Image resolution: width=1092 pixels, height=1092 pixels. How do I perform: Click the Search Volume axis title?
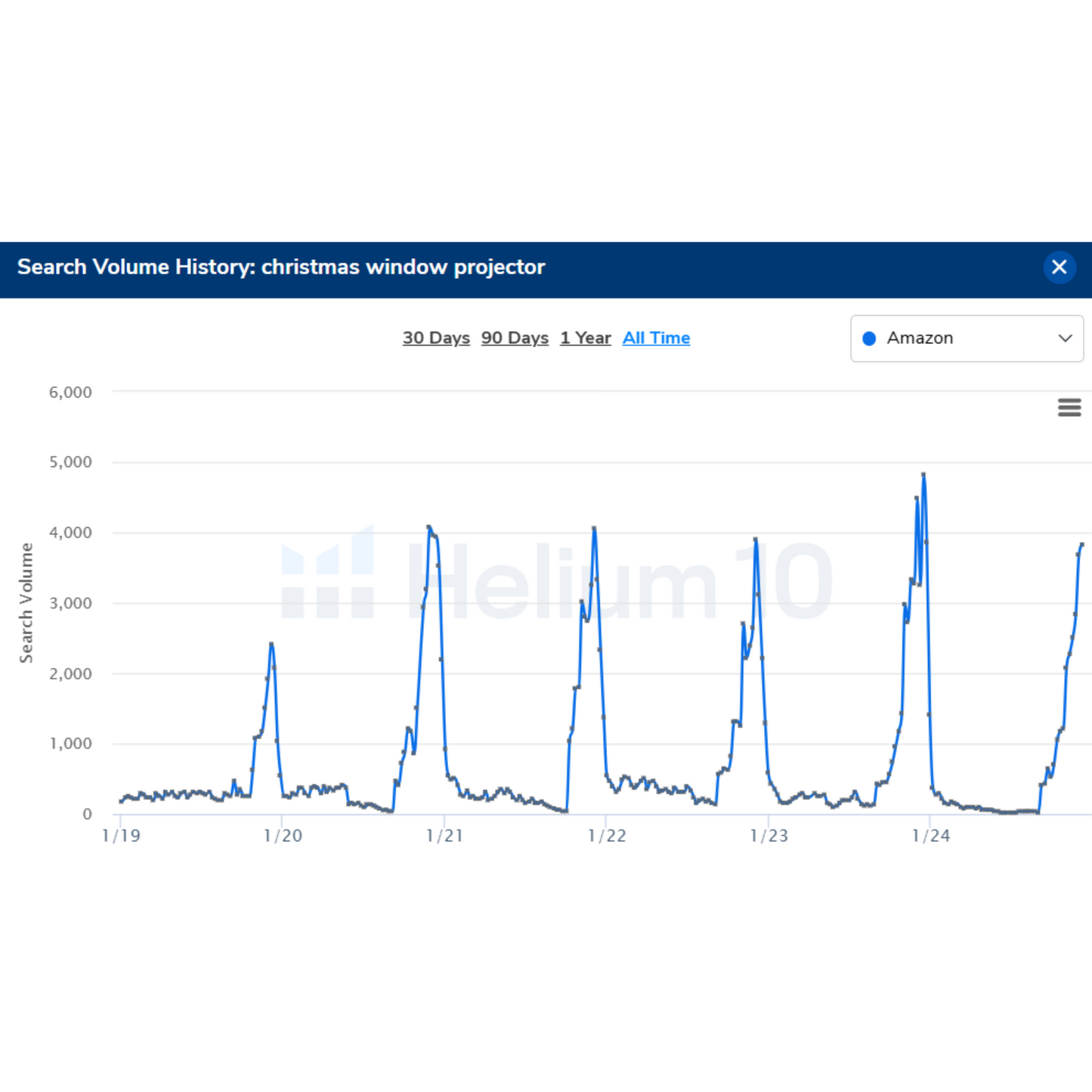tap(26, 603)
